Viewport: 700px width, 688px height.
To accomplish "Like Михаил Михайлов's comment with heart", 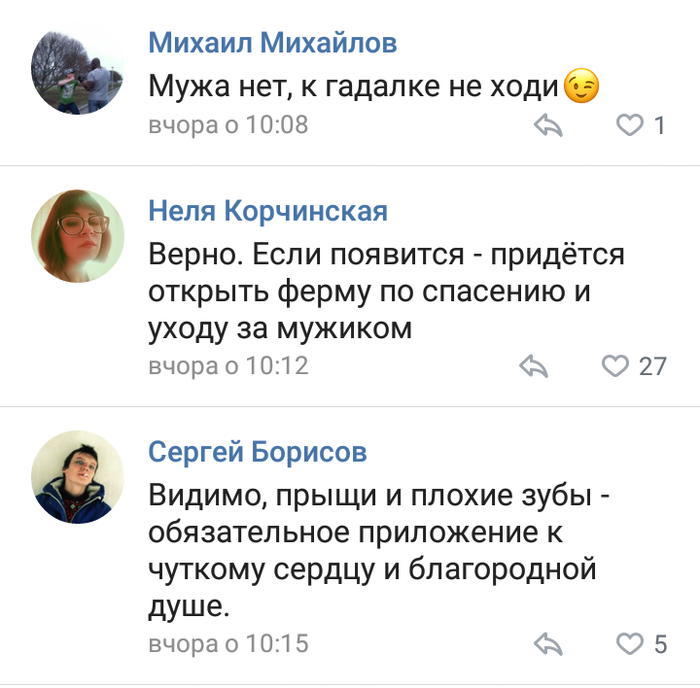I will pos(628,126).
